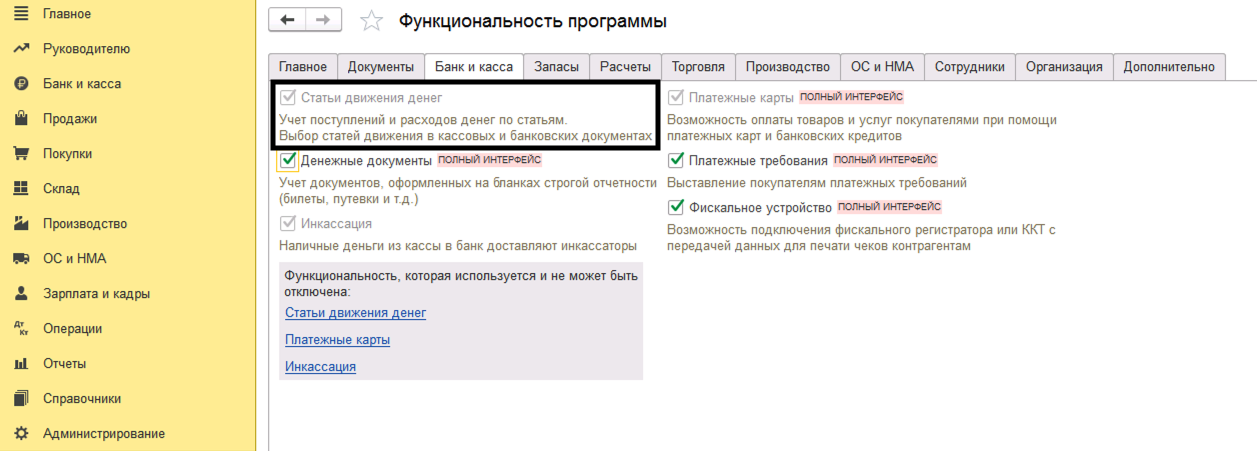
Task: Click the Зарплата и кадры person icon
Action: click(20, 294)
